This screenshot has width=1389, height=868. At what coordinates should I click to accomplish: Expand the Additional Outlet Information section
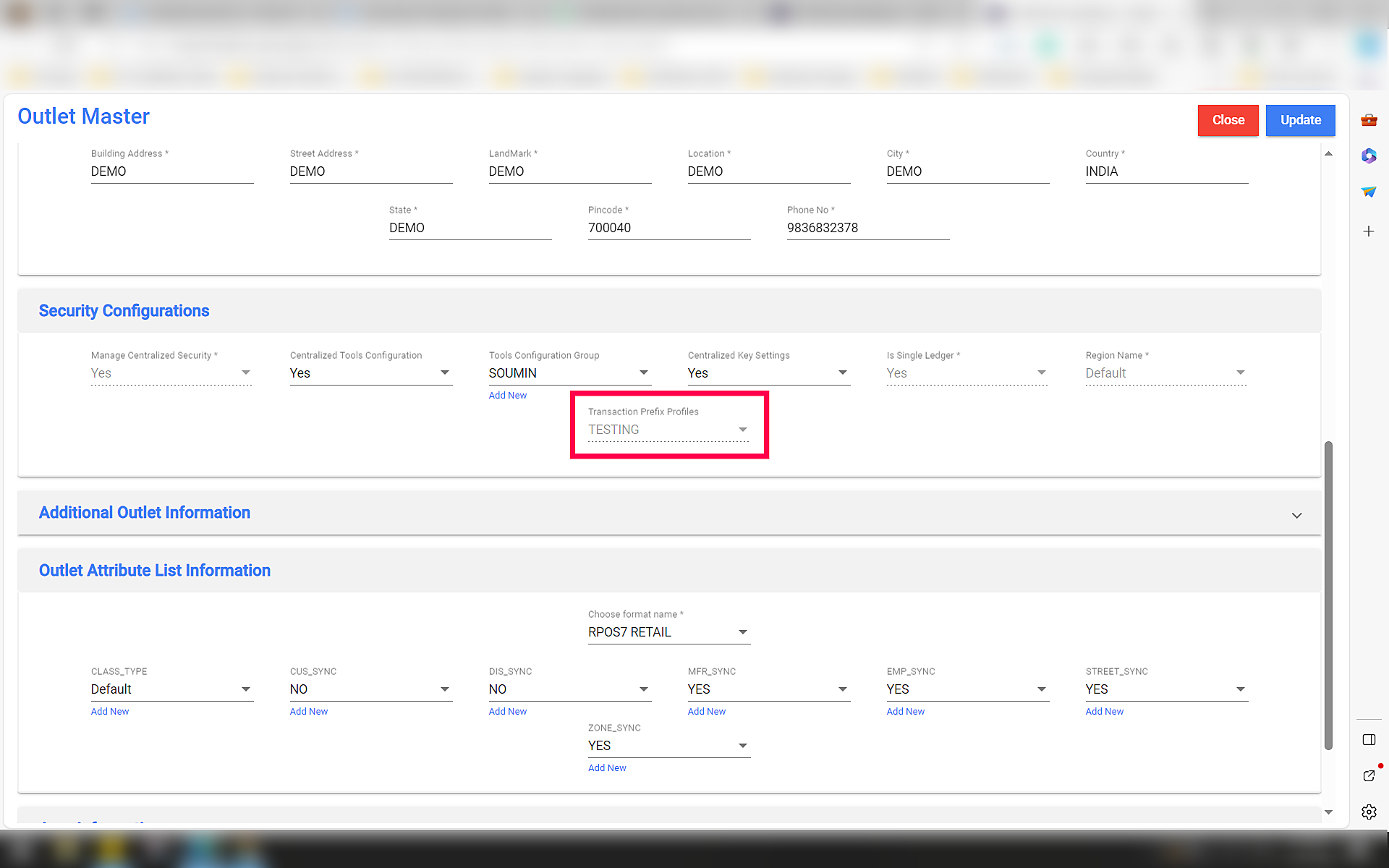pos(1296,516)
